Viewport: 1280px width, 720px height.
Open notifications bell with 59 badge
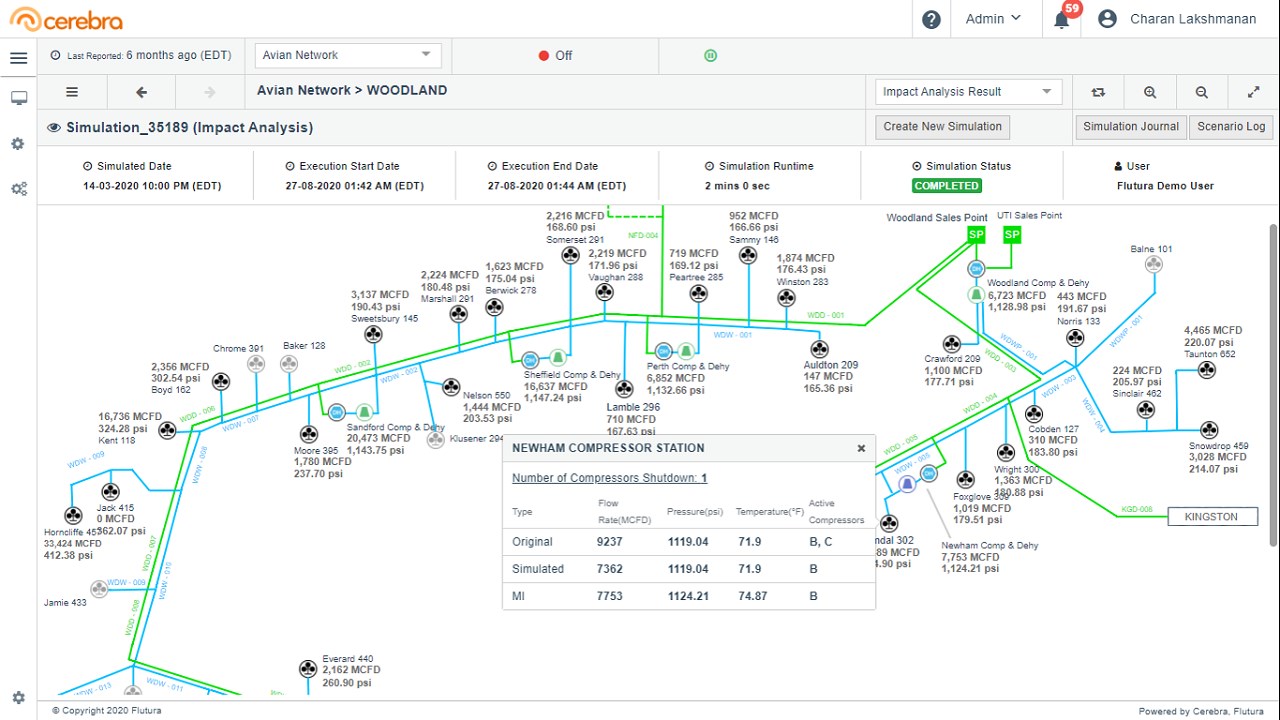(x=1064, y=17)
